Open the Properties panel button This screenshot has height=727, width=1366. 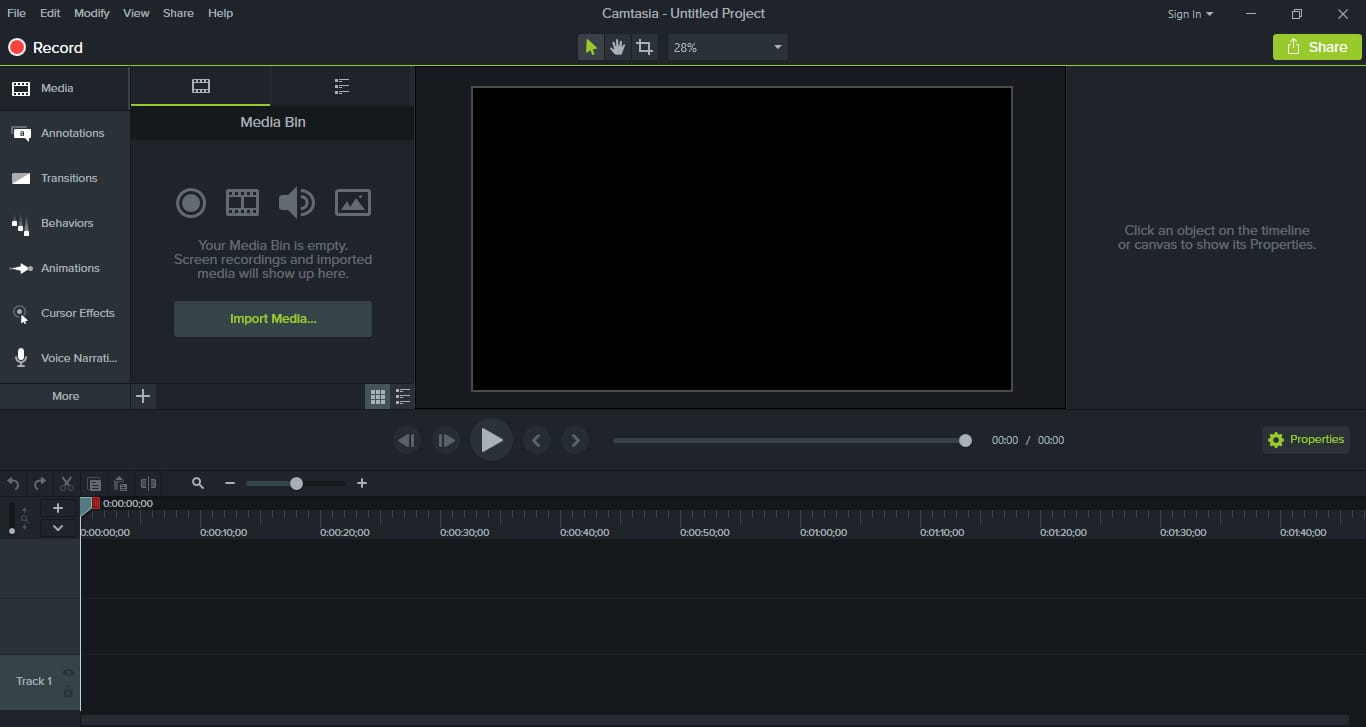[x=1306, y=440]
